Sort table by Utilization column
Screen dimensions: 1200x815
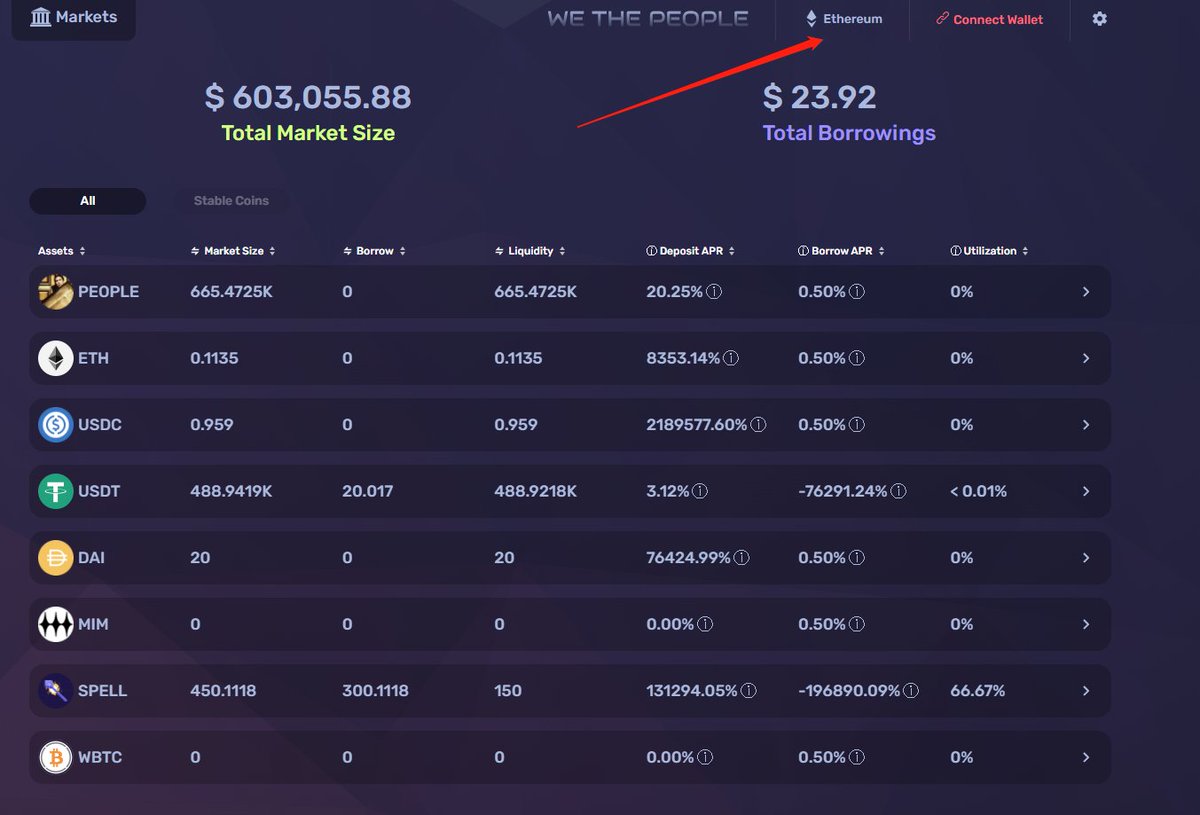pos(989,251)
